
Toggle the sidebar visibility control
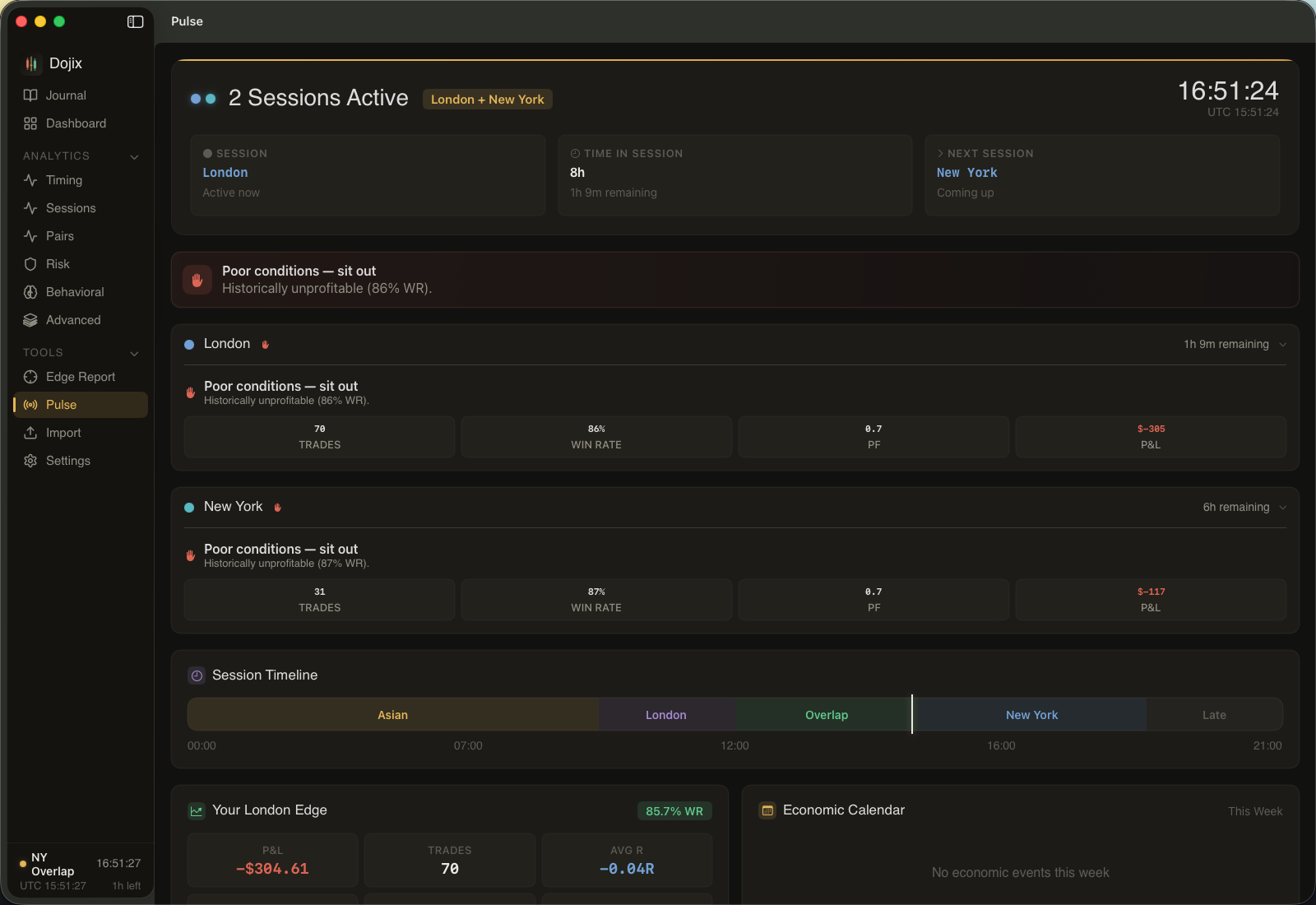[x=135, y=21]
